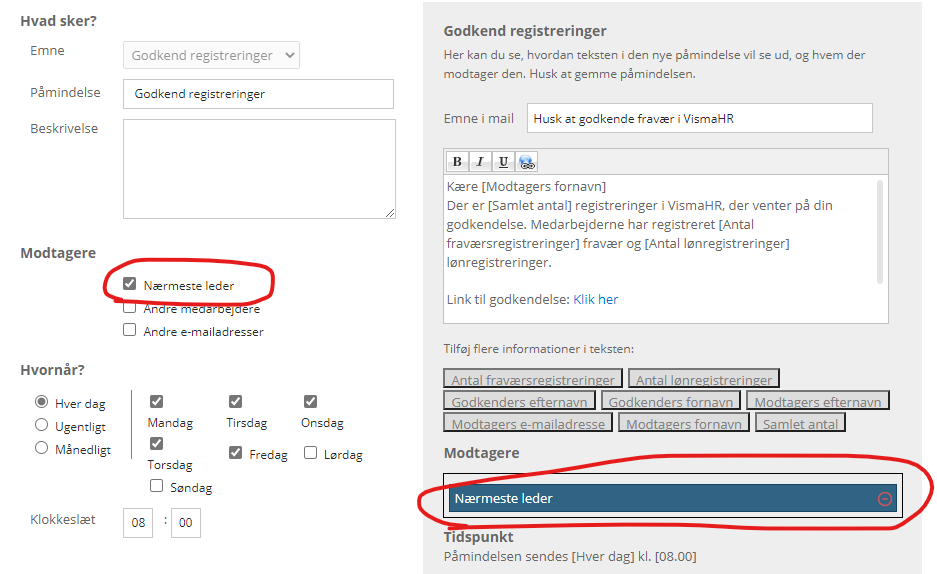Toggle the Nærmeste leder checkbox

click(x=130, y=283)
